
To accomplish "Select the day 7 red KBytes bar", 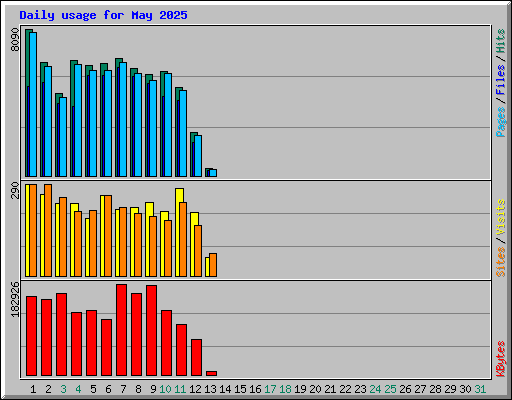I will point(121,330).
